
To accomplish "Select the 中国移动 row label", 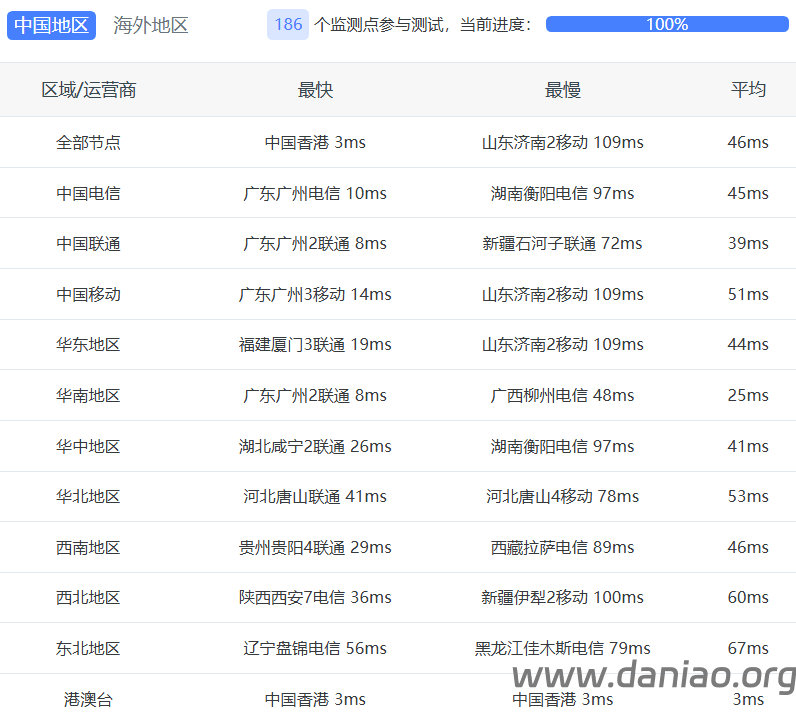I will pyautogui.click(x=88, y=294).
